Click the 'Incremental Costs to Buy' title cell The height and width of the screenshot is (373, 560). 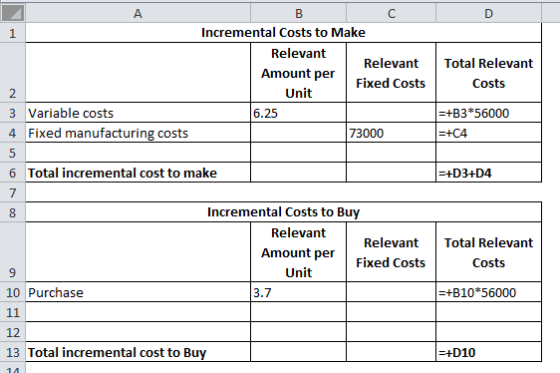click(x=284, y=213)
